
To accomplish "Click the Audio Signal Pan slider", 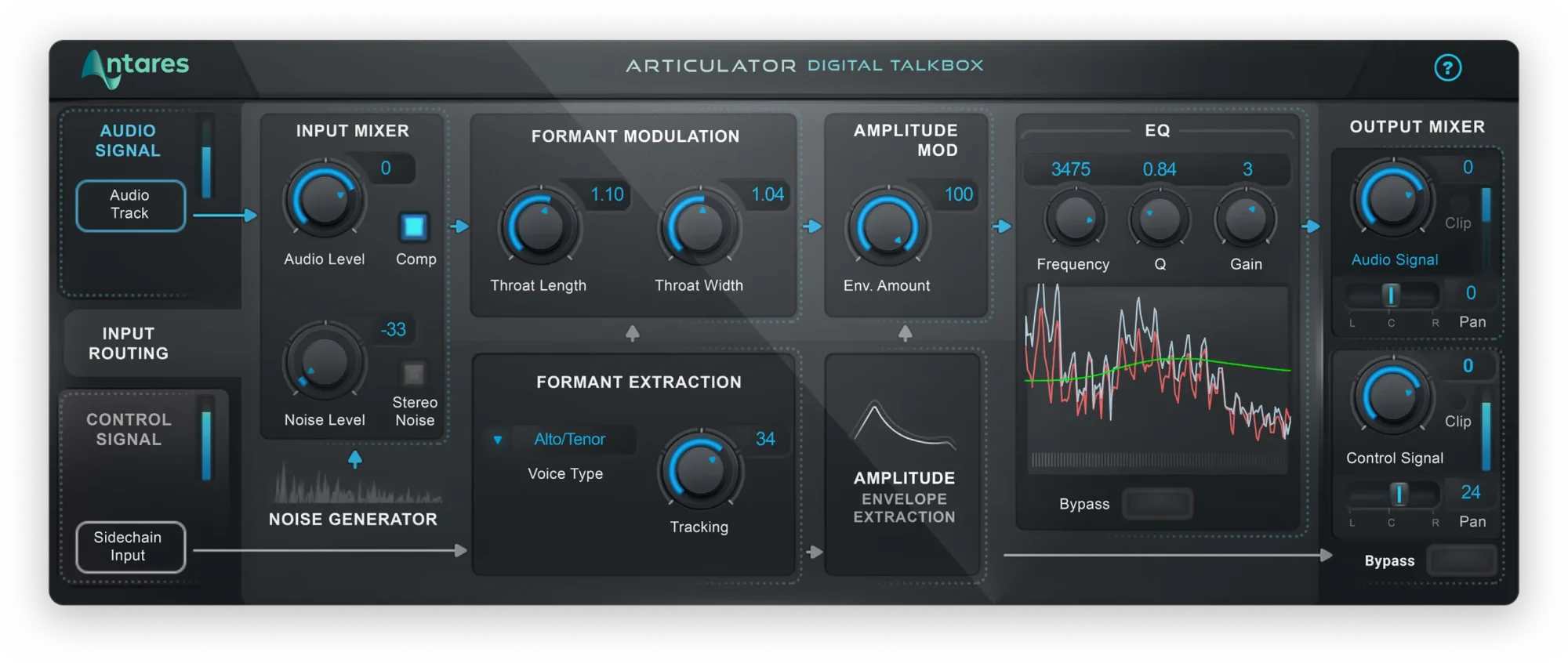I will pyautogui.click(x=1392, y=295).
